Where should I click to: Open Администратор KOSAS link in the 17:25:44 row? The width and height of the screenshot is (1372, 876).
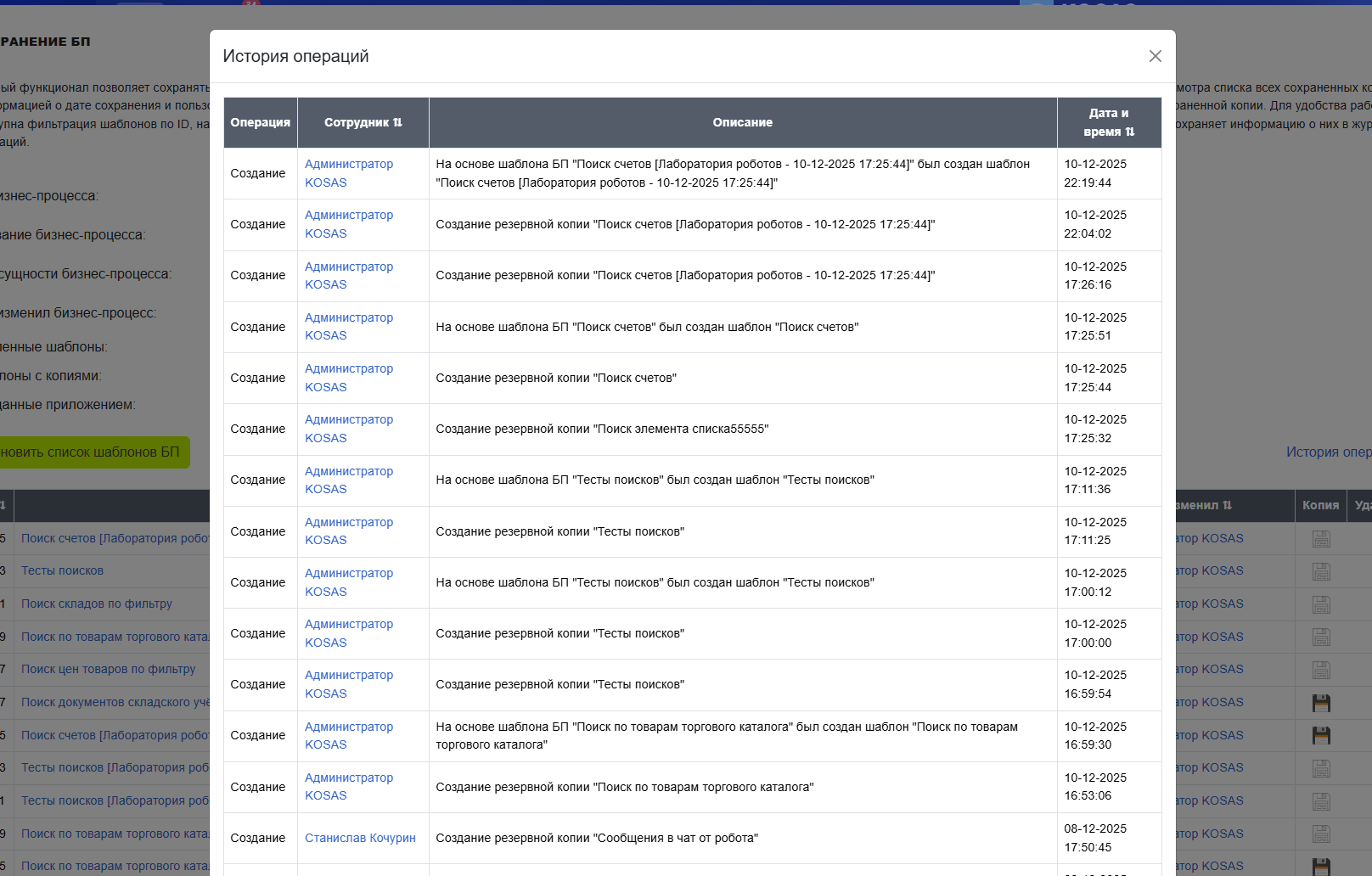349,378
